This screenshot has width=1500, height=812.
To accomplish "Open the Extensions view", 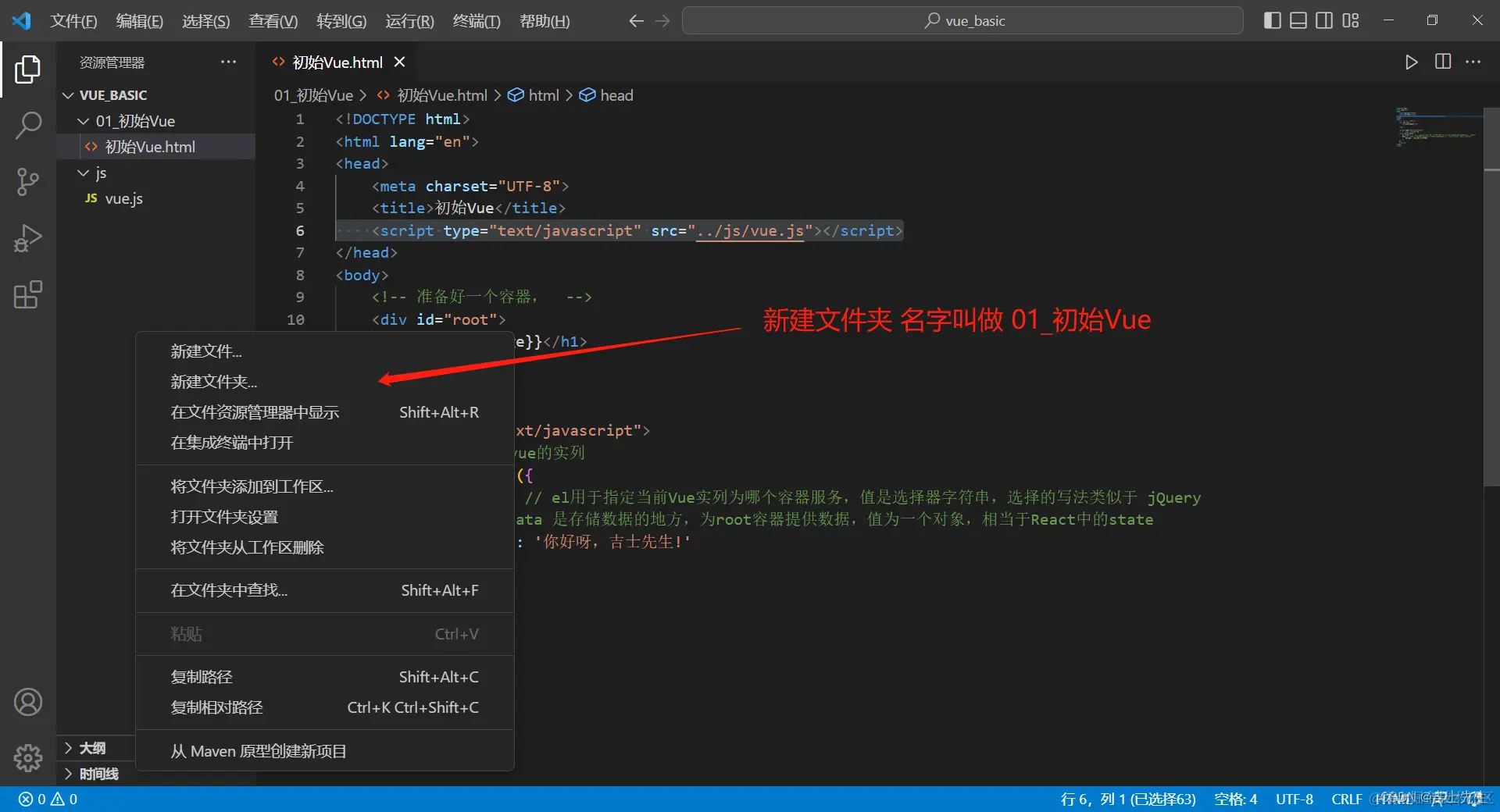I will tap(28, 294).
